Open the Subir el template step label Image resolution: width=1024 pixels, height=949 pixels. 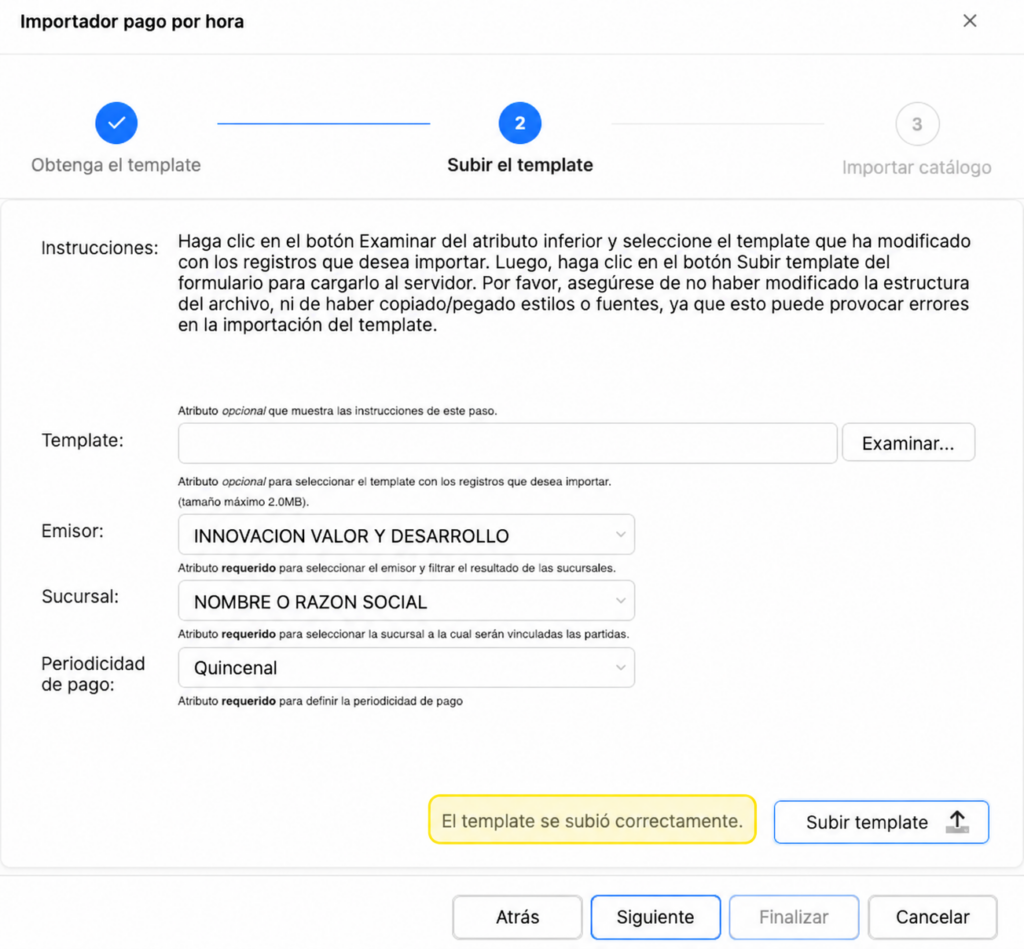tap(520, 165)
